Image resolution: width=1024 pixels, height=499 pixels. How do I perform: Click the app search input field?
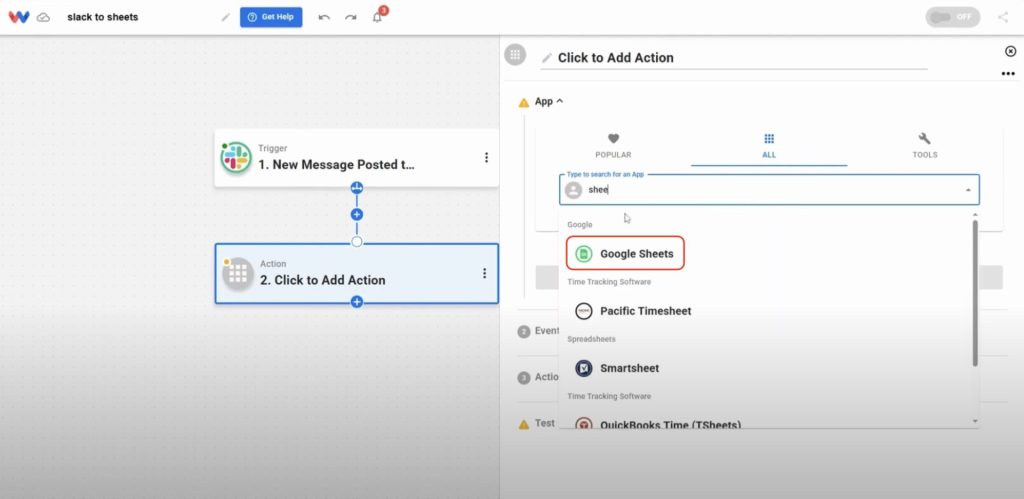tap(769, 190)
